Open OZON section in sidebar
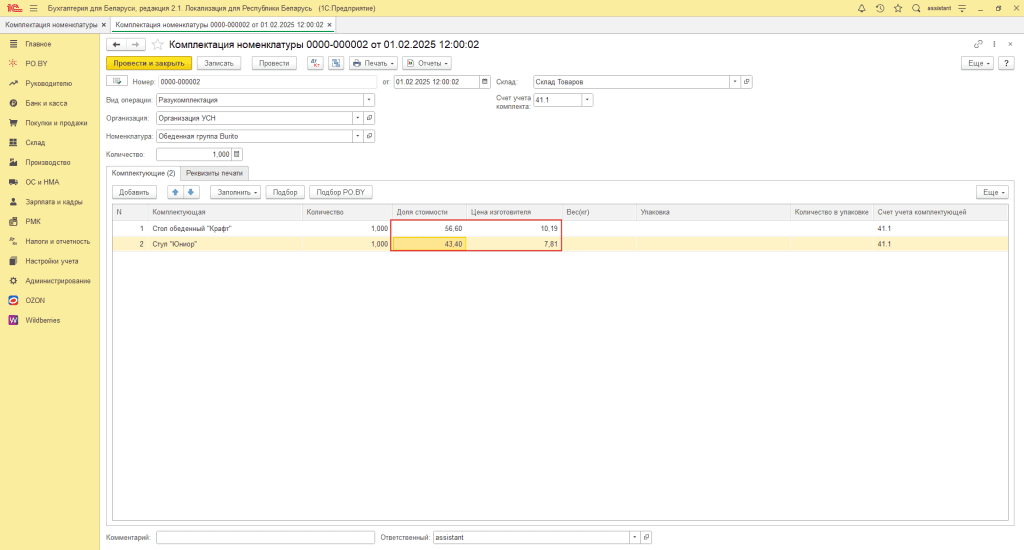Image resolution: width=1024 pixels, height=550 pixels. [35, 300]
